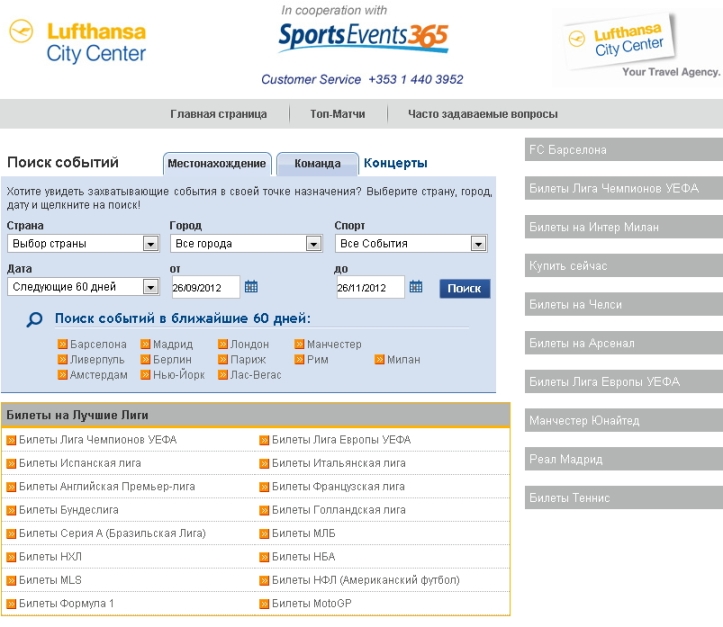
Task: Click orange arrow icon beside Билеты НБА
Action: [264, 557]
